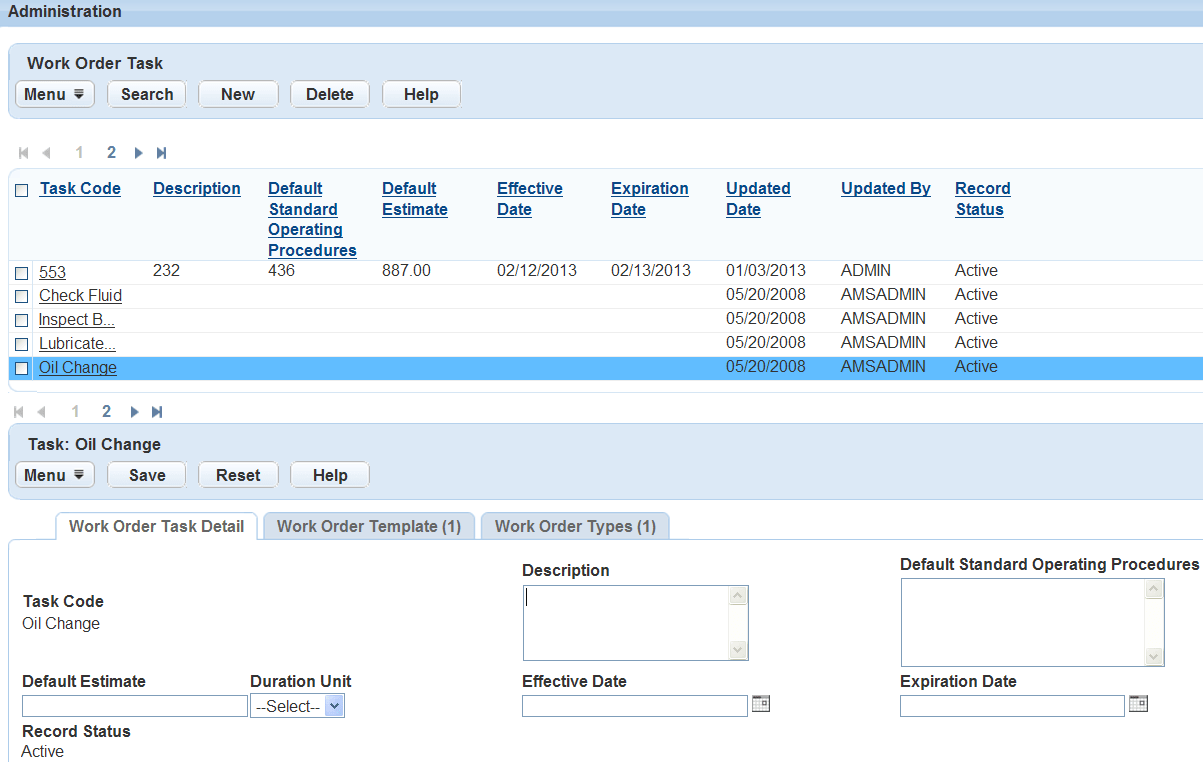The image size is (1203, 762).
Task: Open the Menu dropdown under Task: Oil Change
Action: point(54,474)
